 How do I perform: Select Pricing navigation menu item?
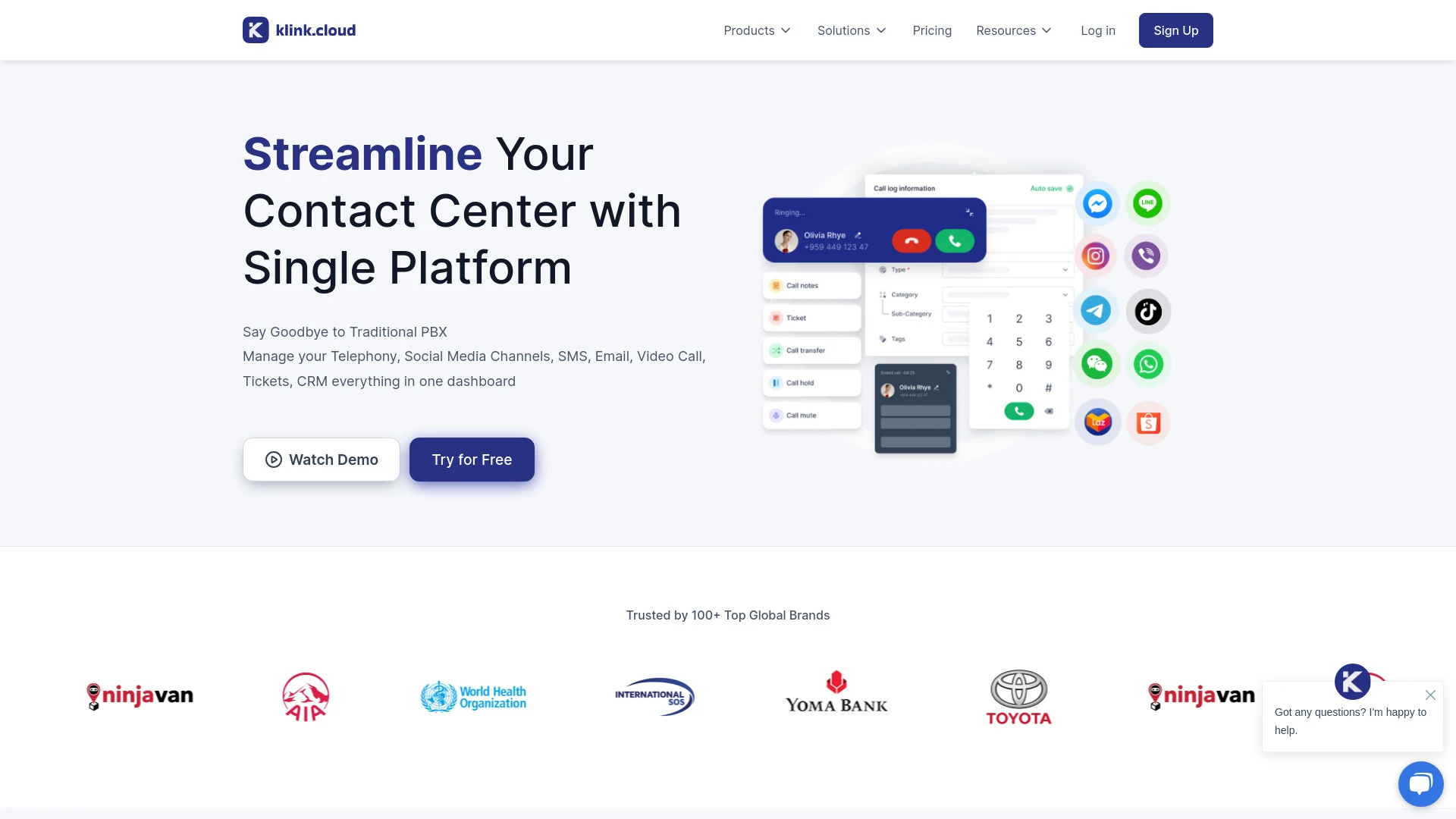932,30
